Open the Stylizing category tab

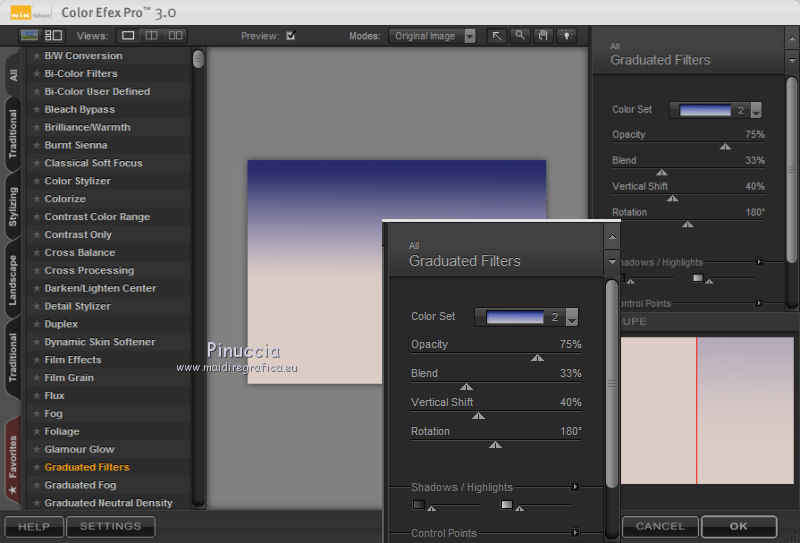(13, 206)
